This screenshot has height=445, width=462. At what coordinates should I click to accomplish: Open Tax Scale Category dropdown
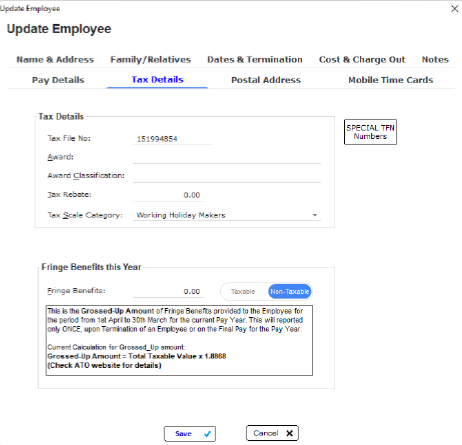tap(227, 215)
